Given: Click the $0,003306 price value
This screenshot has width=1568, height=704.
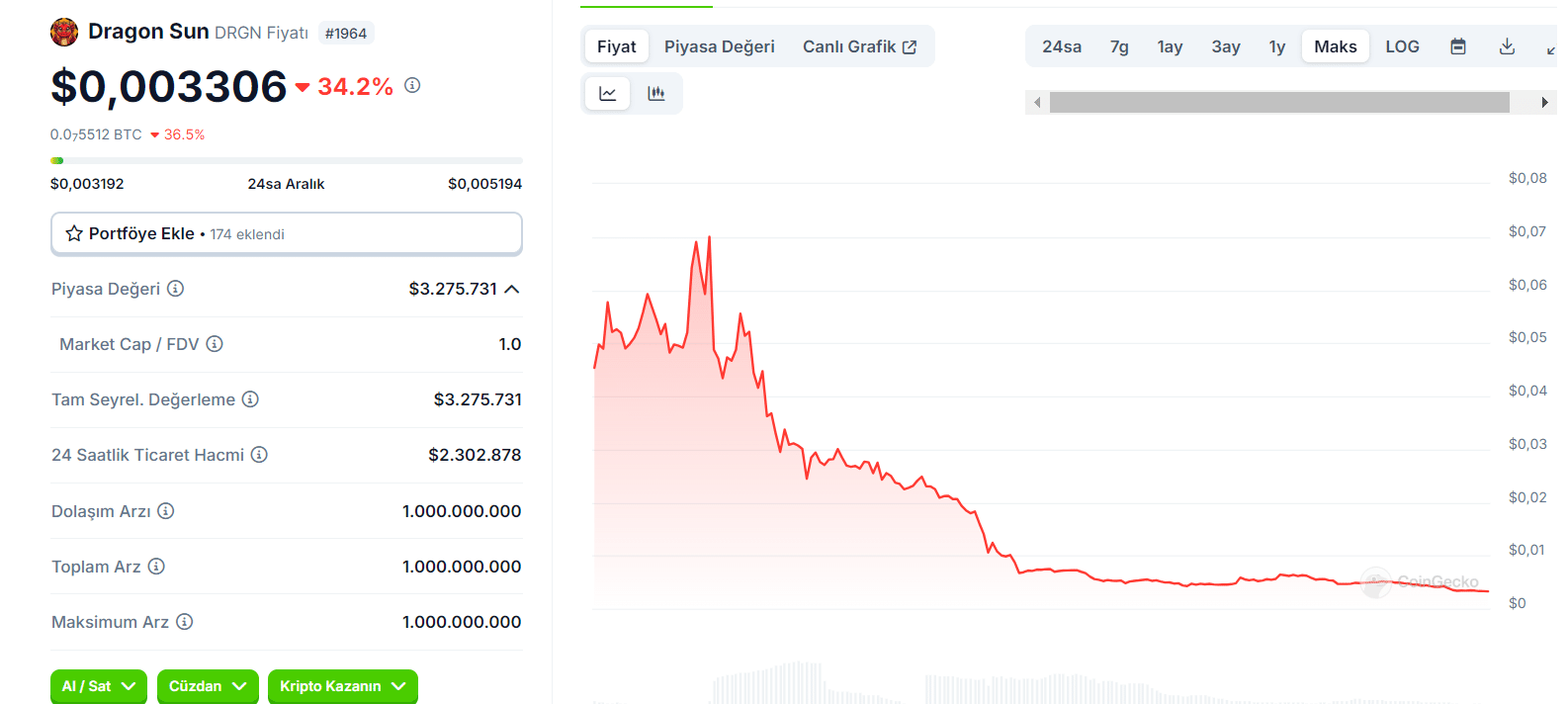Looking at the screenshot, I should click(169, 86).
